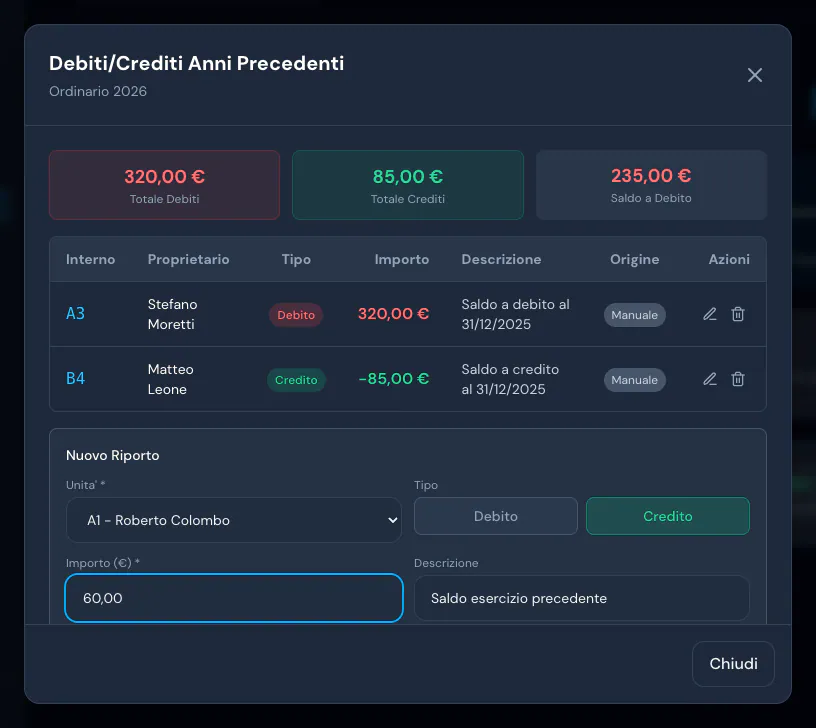Click the Chiudi button
The image size is (816, 728).
click(733, 663)
